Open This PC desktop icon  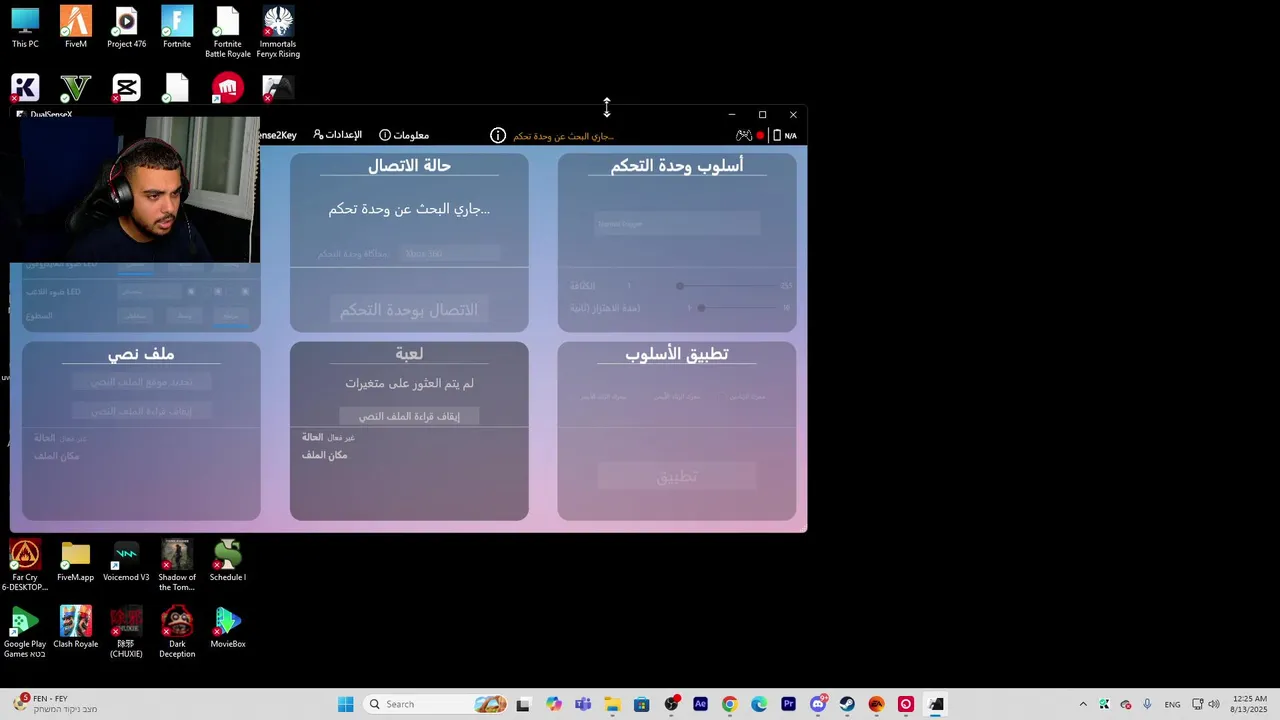[25, 27]
